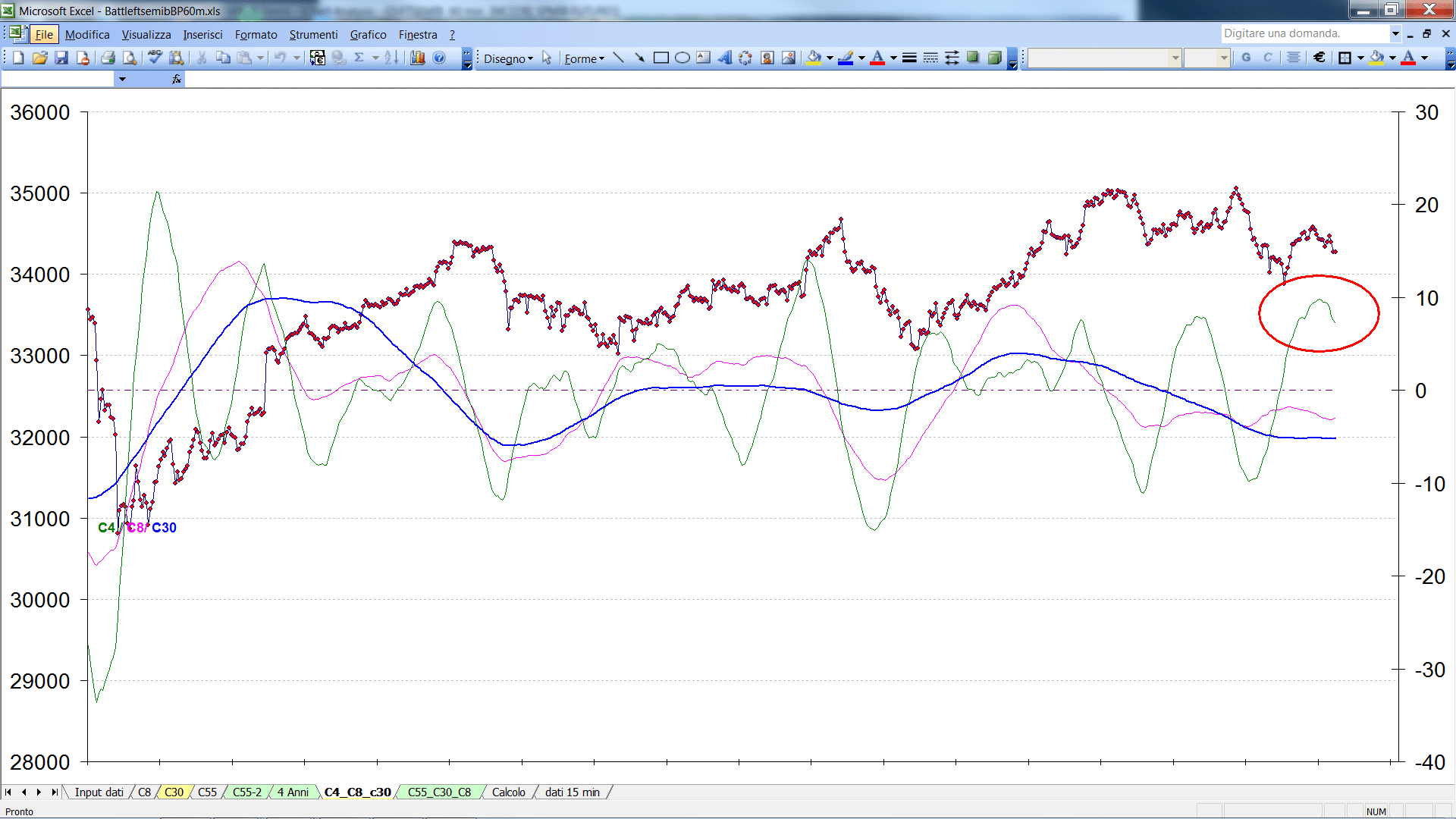The height and width of the screenshot is (819, 1456).
Task: Click the insert function fx button
Action: point(177,79)
